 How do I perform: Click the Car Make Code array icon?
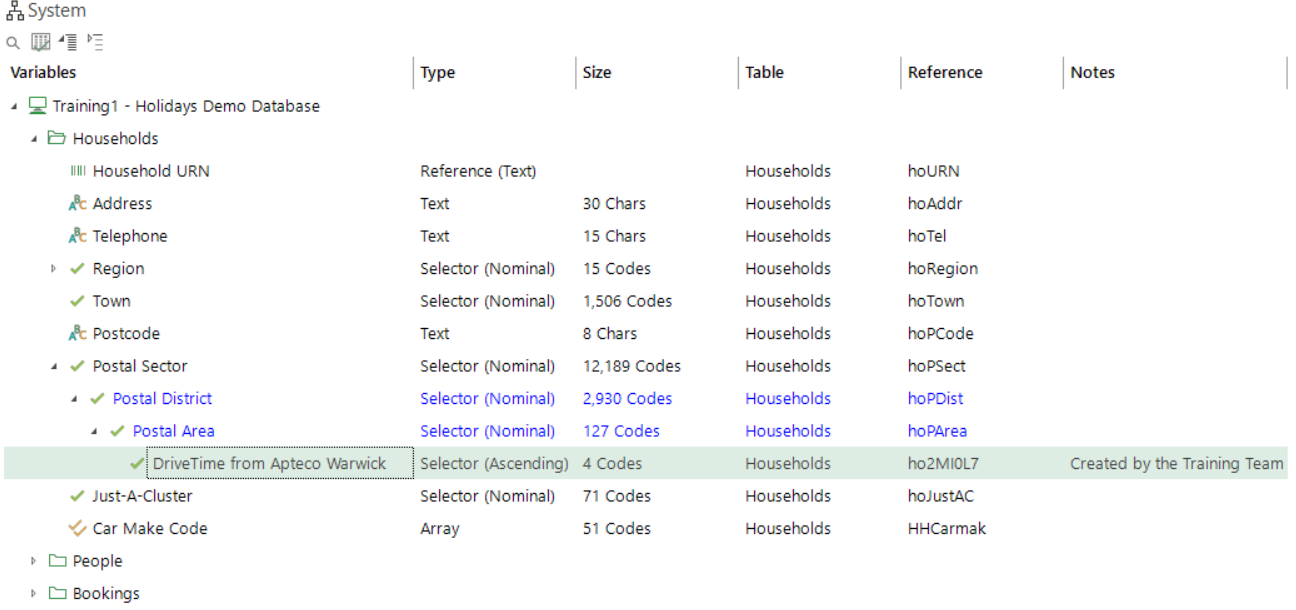pos(78,528)
